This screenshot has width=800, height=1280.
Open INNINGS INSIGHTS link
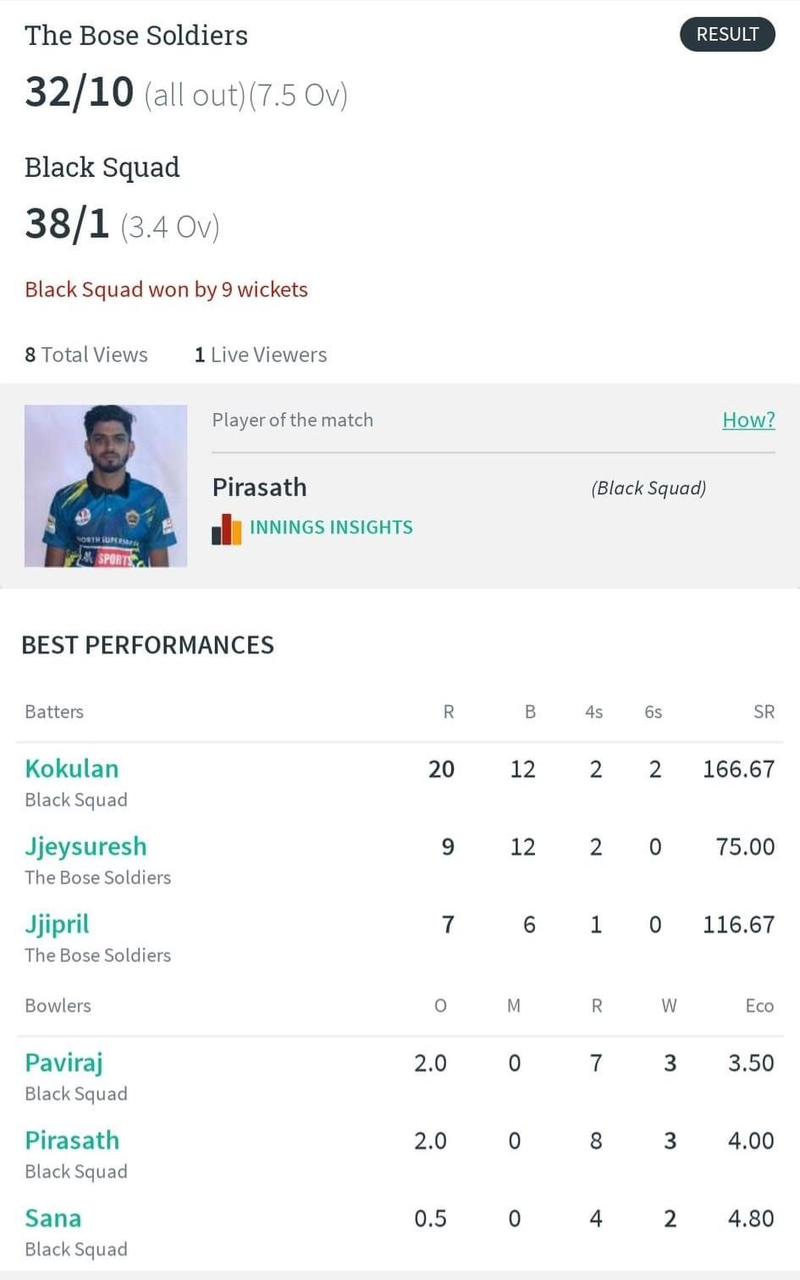(331, 528)
